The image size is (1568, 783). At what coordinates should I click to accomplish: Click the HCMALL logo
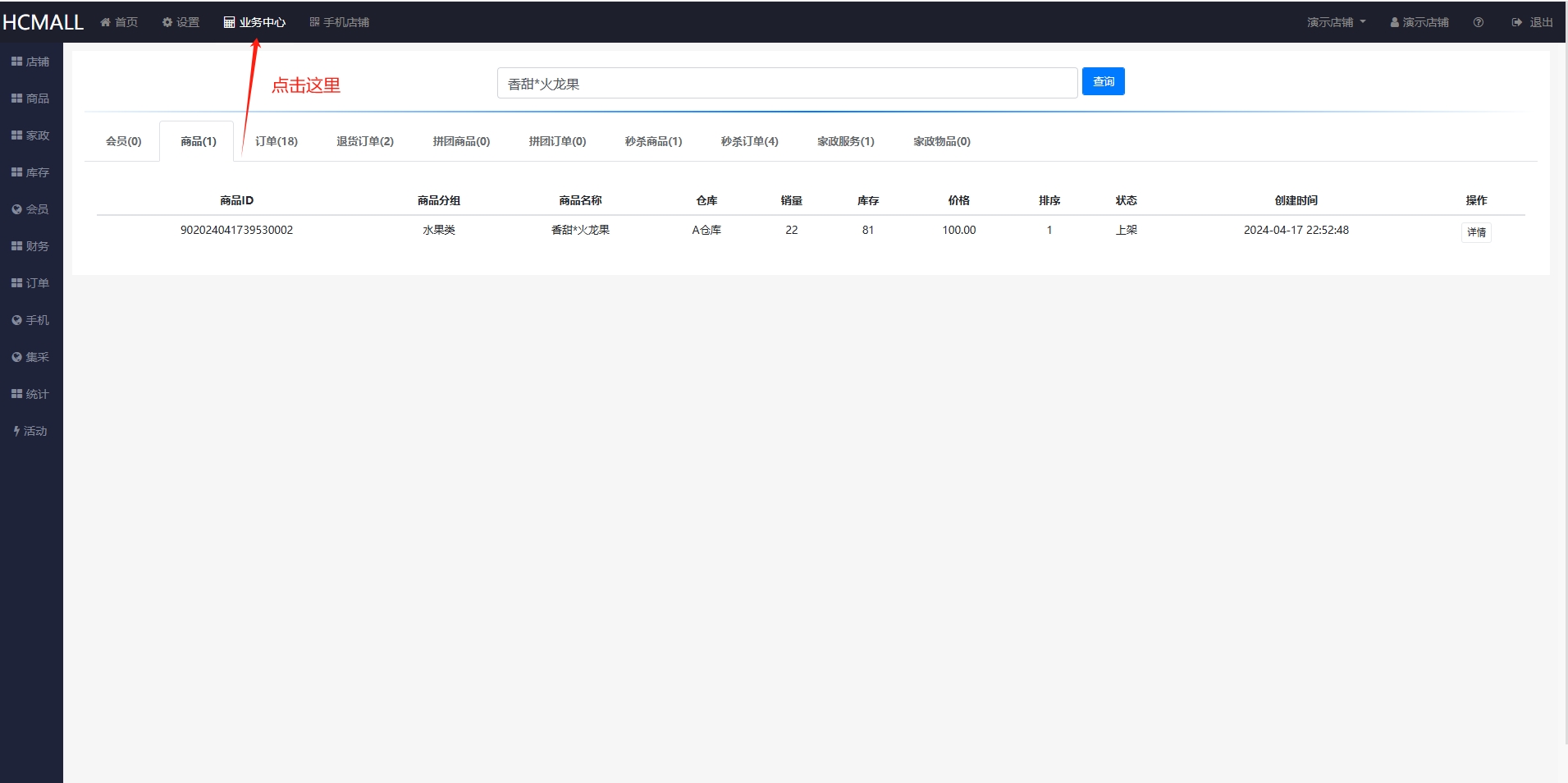43,22
